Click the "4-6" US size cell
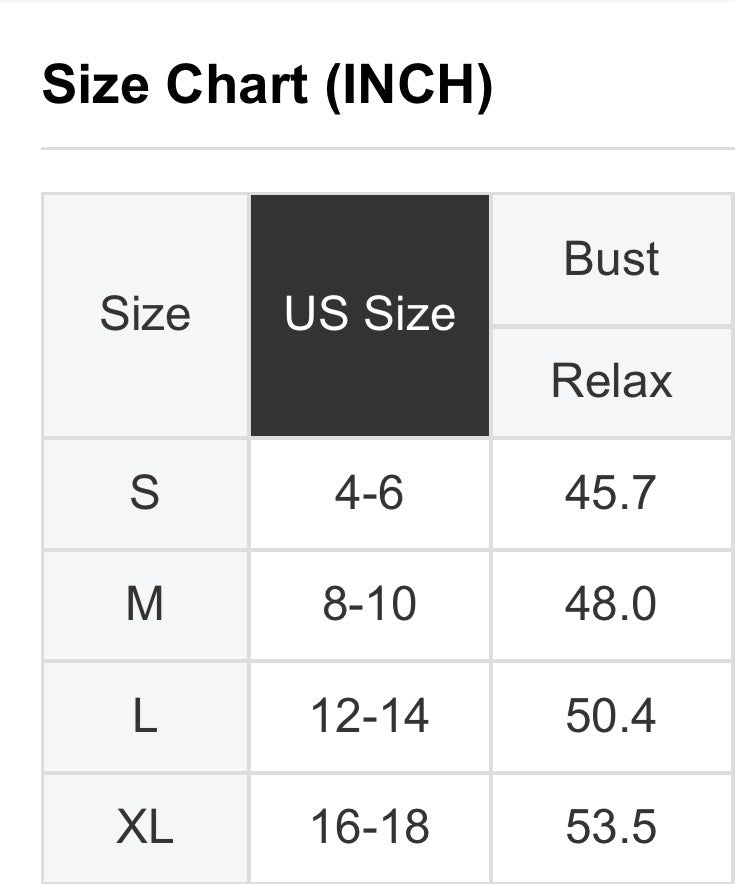Screen dimensions: 735x884 pos(370,493)
